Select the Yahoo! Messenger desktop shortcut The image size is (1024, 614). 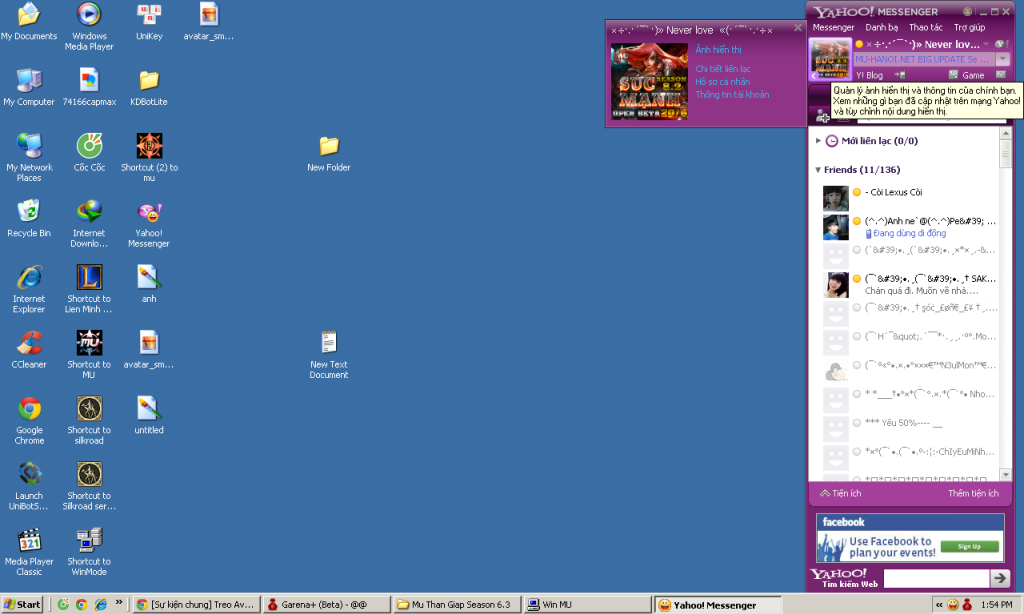click(x=149, y=224)
